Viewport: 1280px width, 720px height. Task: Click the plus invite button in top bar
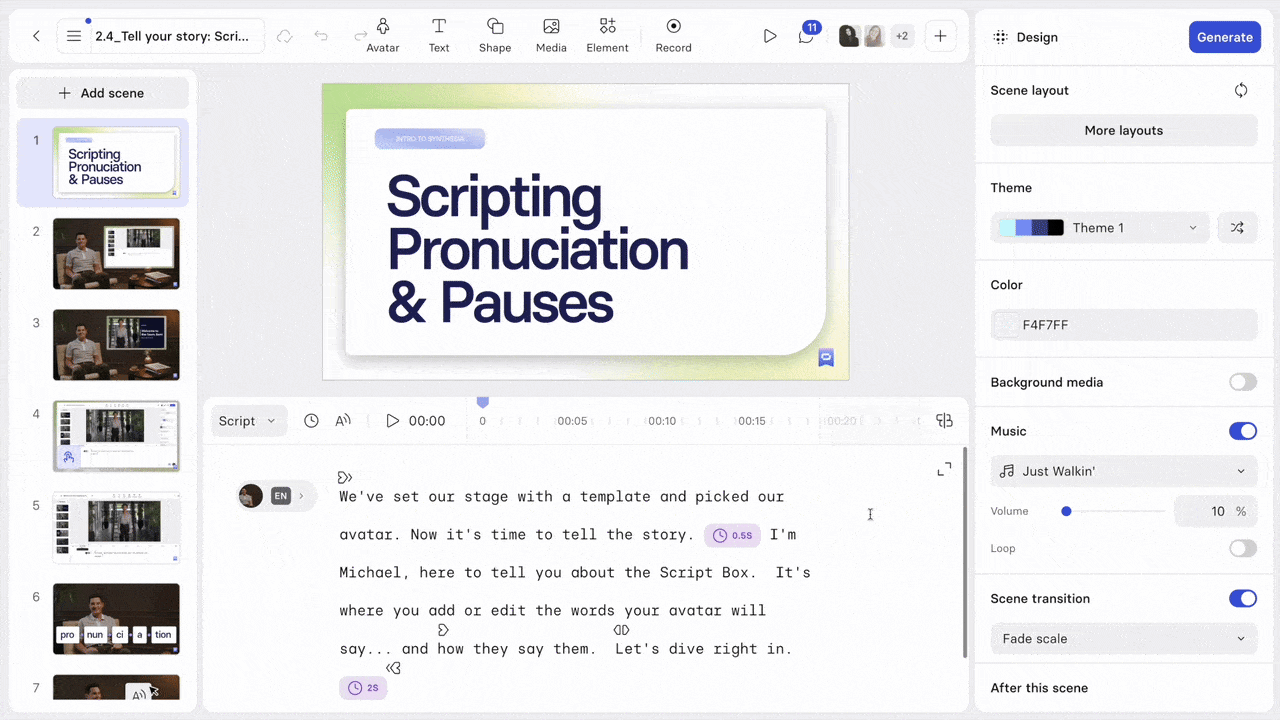[x=940, y=36]
